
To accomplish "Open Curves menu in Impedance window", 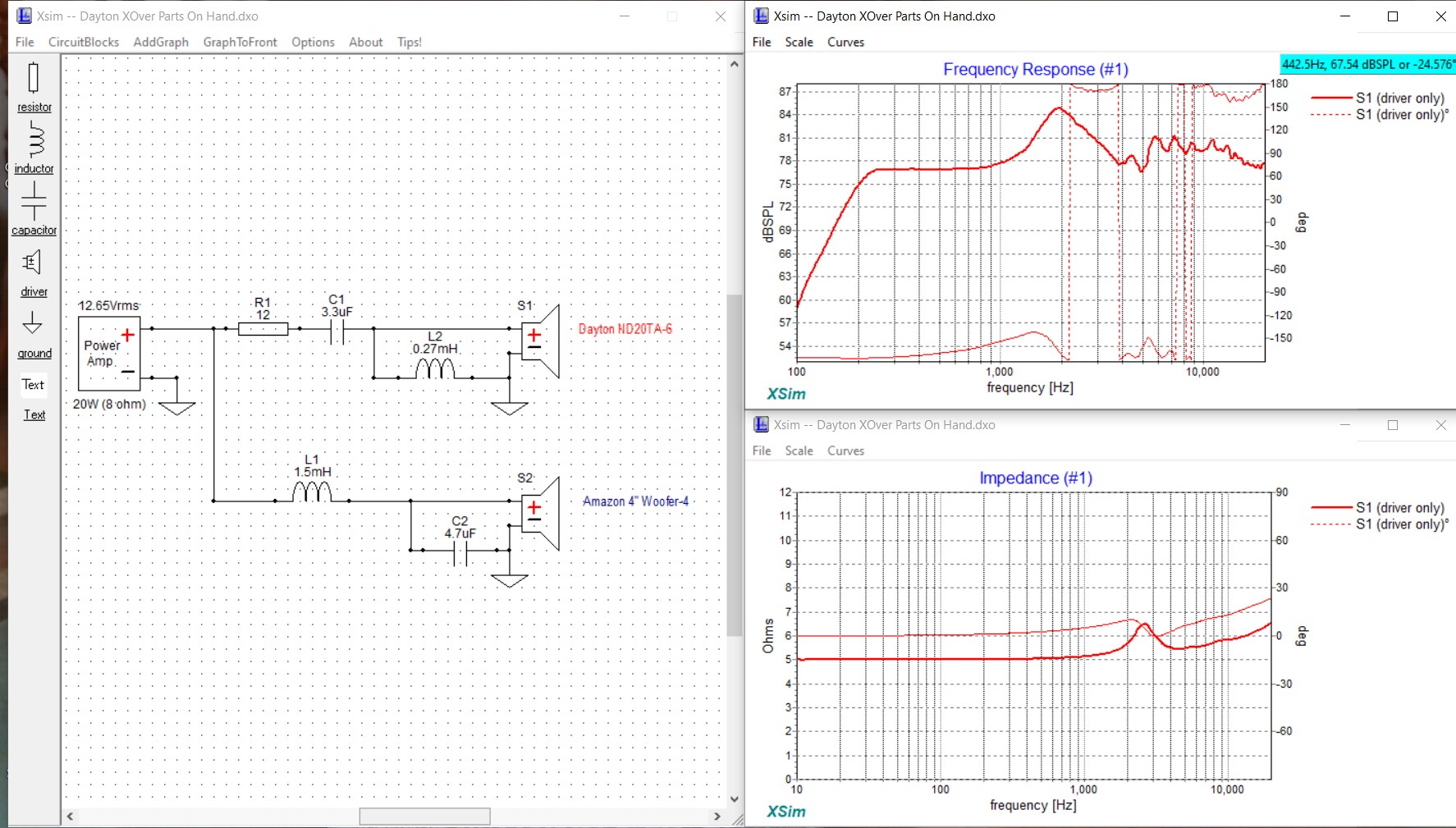I will (x=845, y=451).
